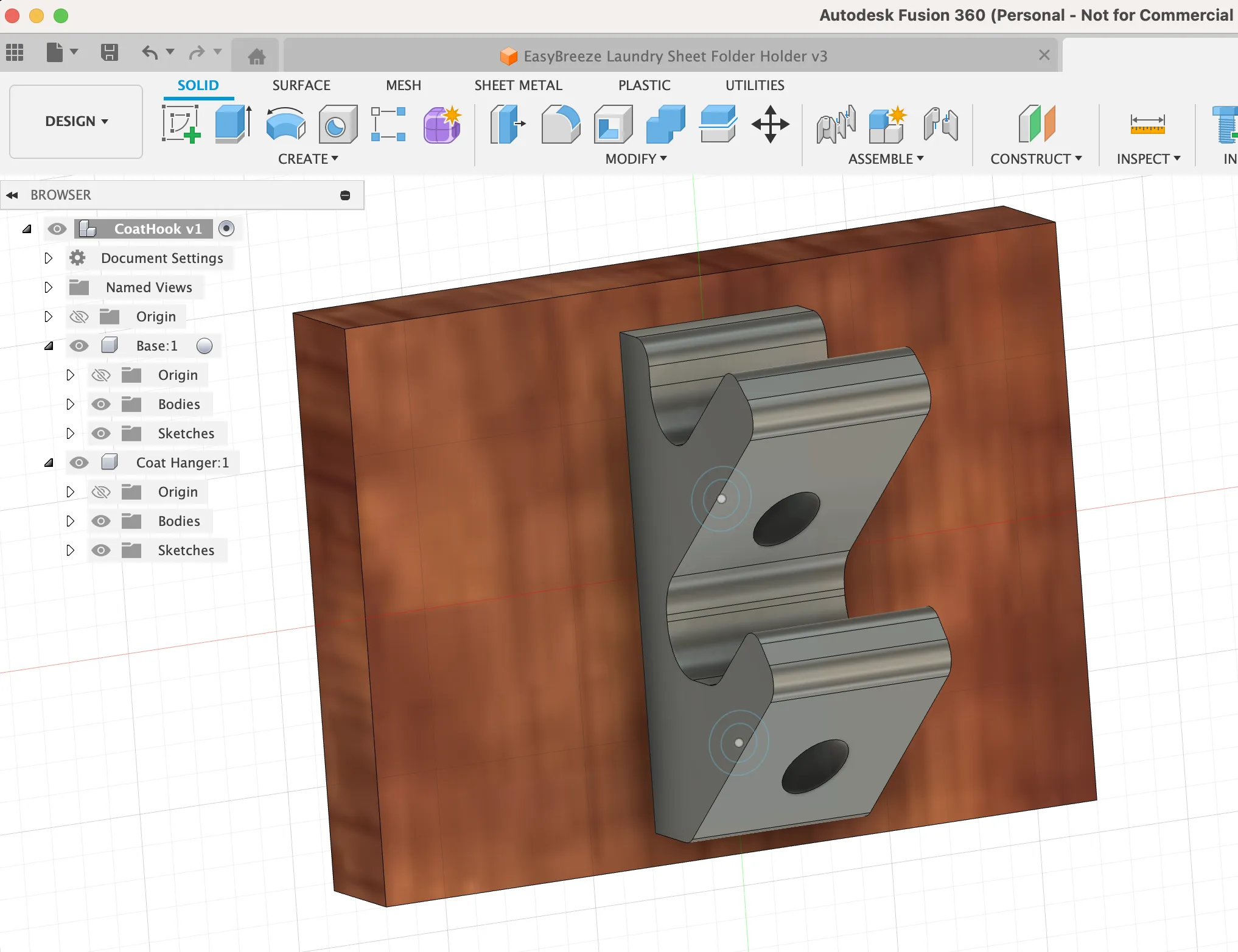Viewport: 1238px width, 952px height.
Task: Activate the Base:1 component radio button
Action: (205, 346)
